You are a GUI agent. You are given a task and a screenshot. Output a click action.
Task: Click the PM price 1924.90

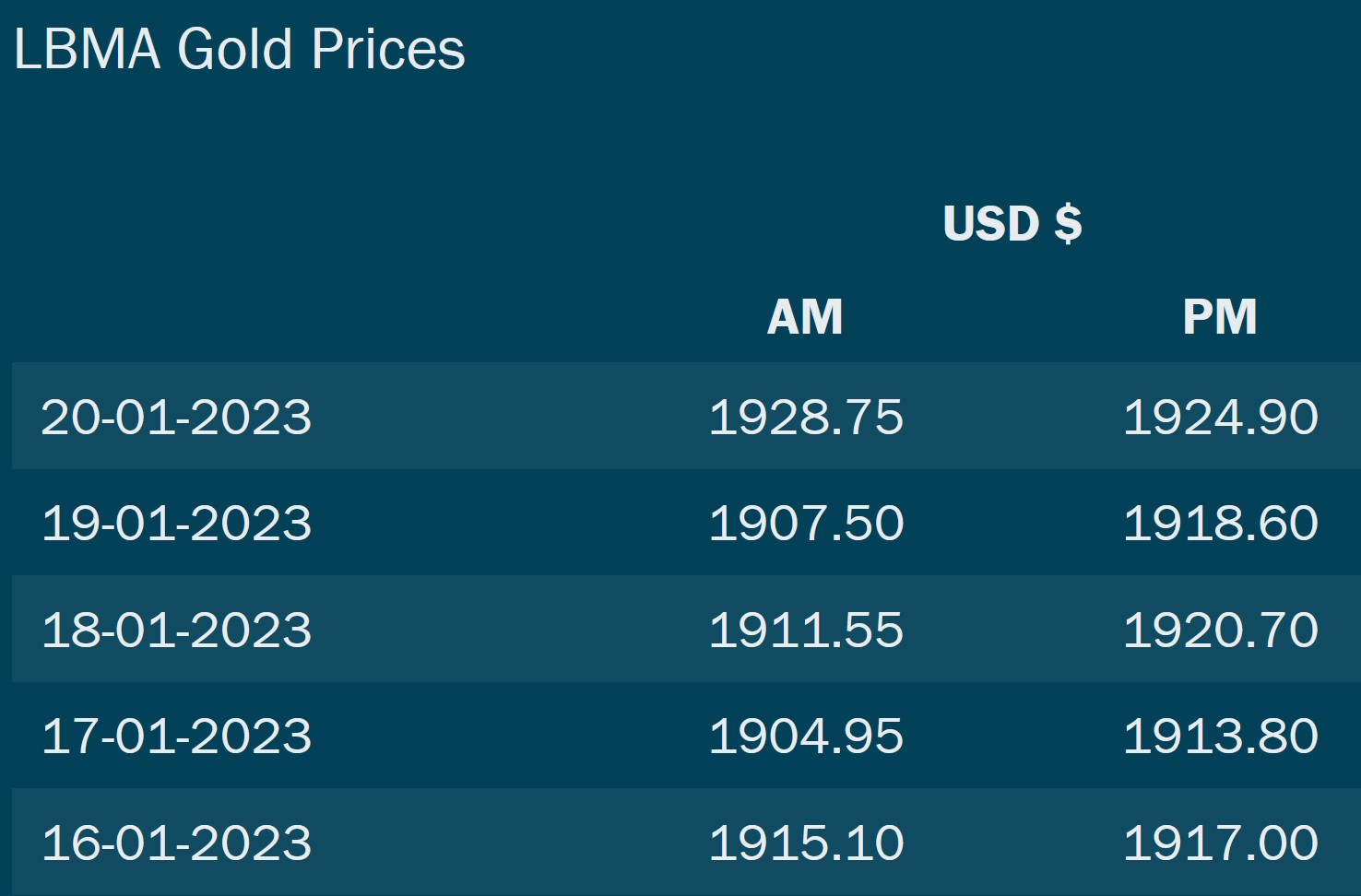[x=1221, y=418]
